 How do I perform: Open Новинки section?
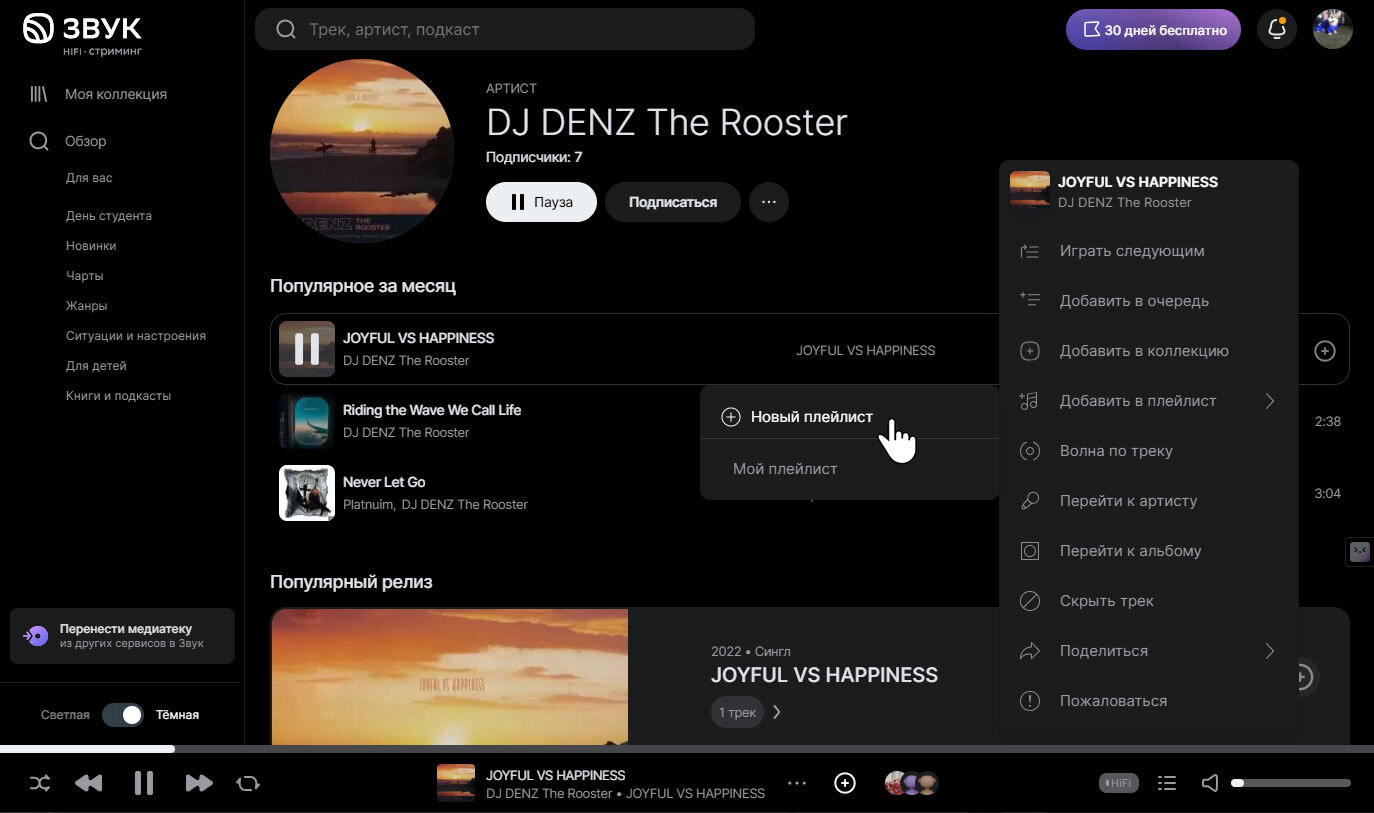pos(91,246)
